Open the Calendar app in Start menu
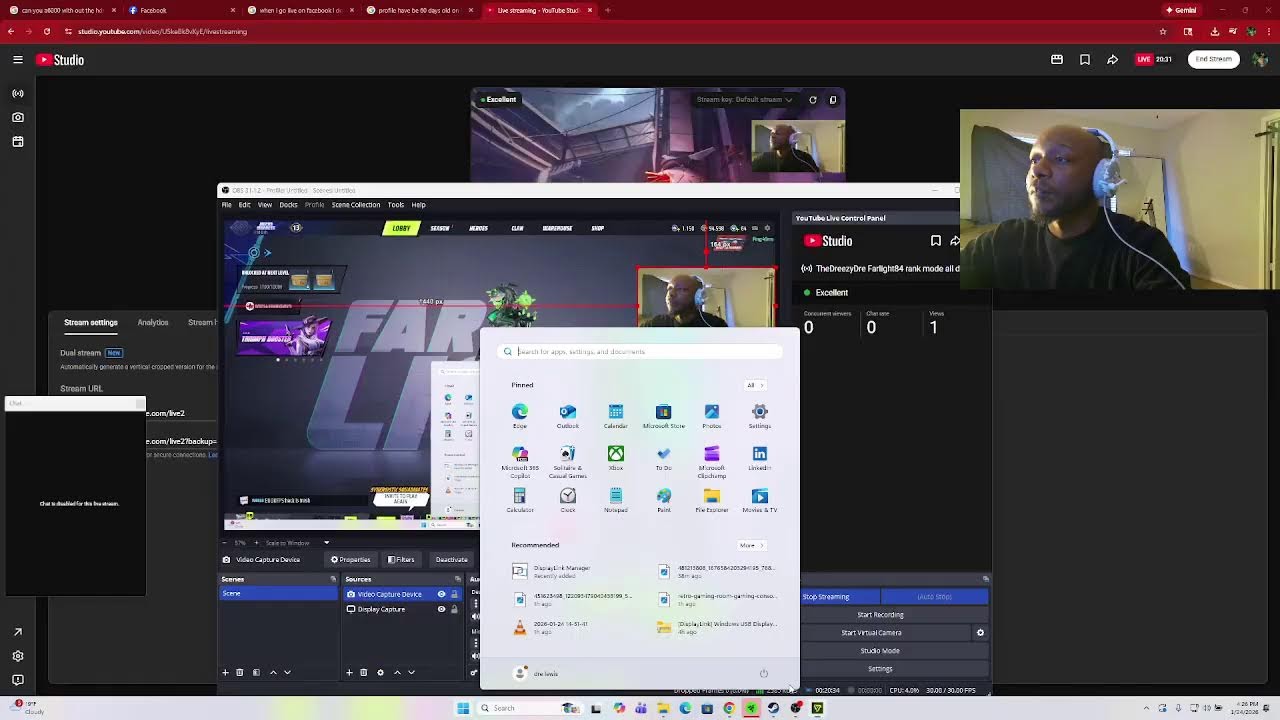Screen dimensions: 1280x720 pos(616,416)
